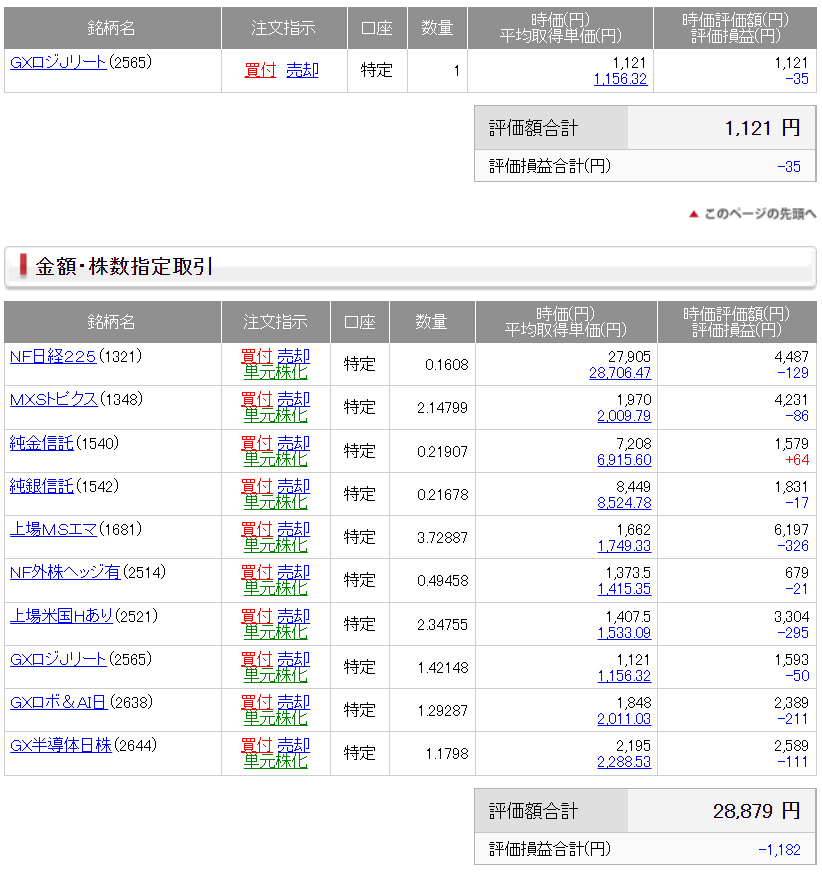
Task: Open average cost 1,533.09 link
Action: [x=624, y=633]
